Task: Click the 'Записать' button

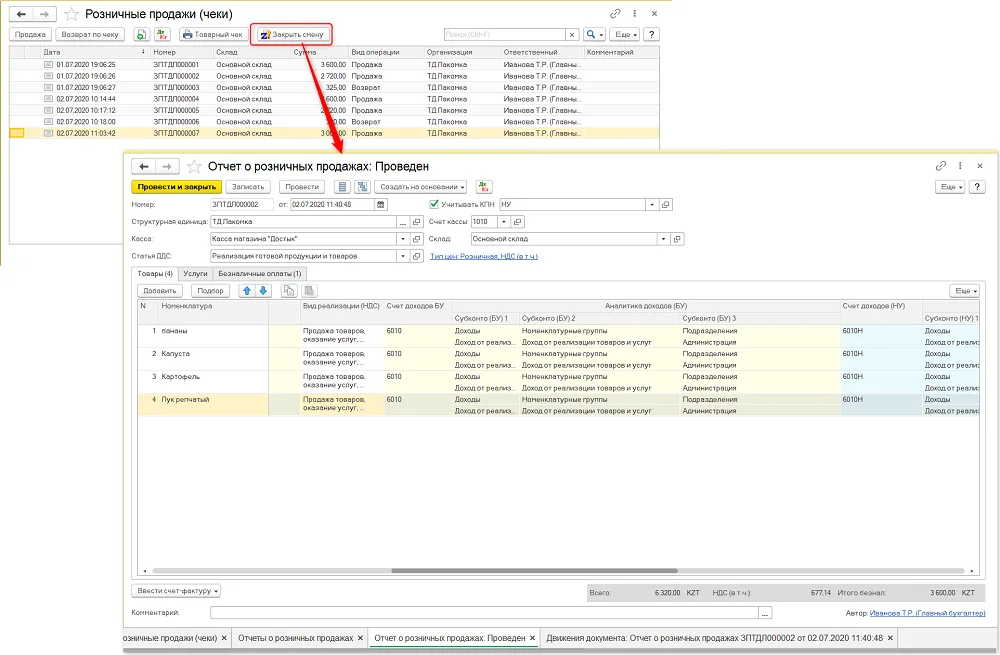Action: (247, 187)
